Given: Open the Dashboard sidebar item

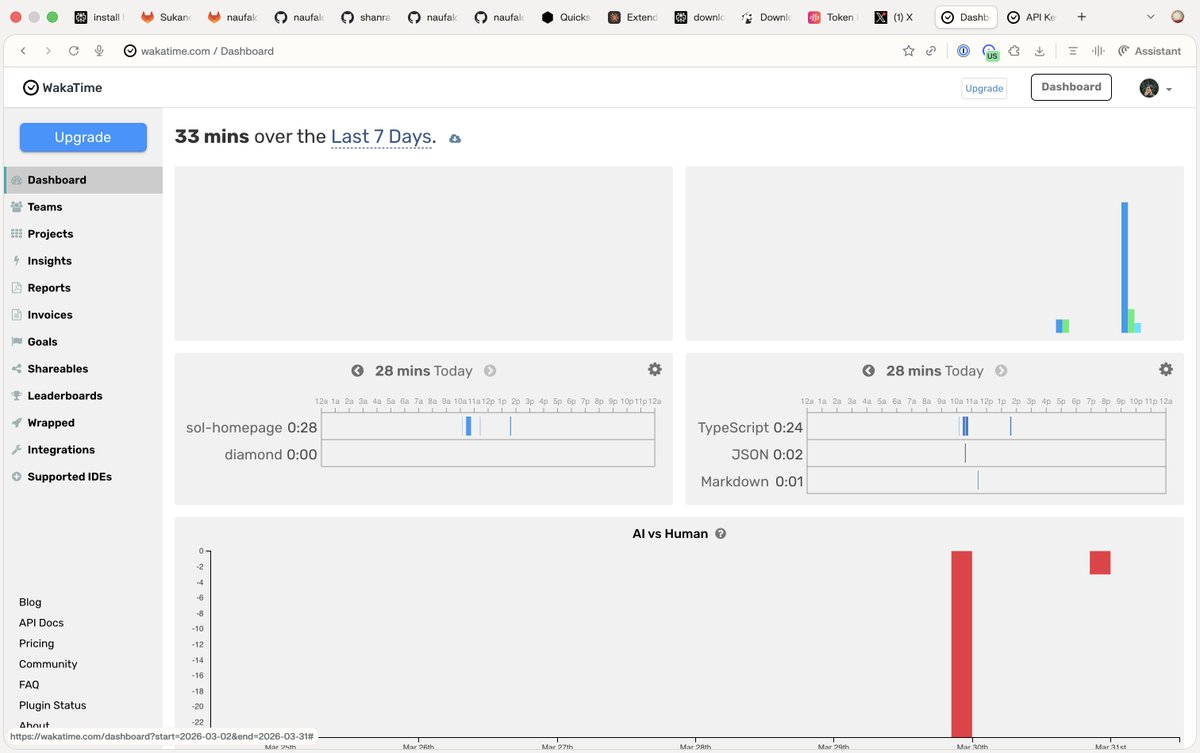Looking at the screenshot, I should pos(83,180).
